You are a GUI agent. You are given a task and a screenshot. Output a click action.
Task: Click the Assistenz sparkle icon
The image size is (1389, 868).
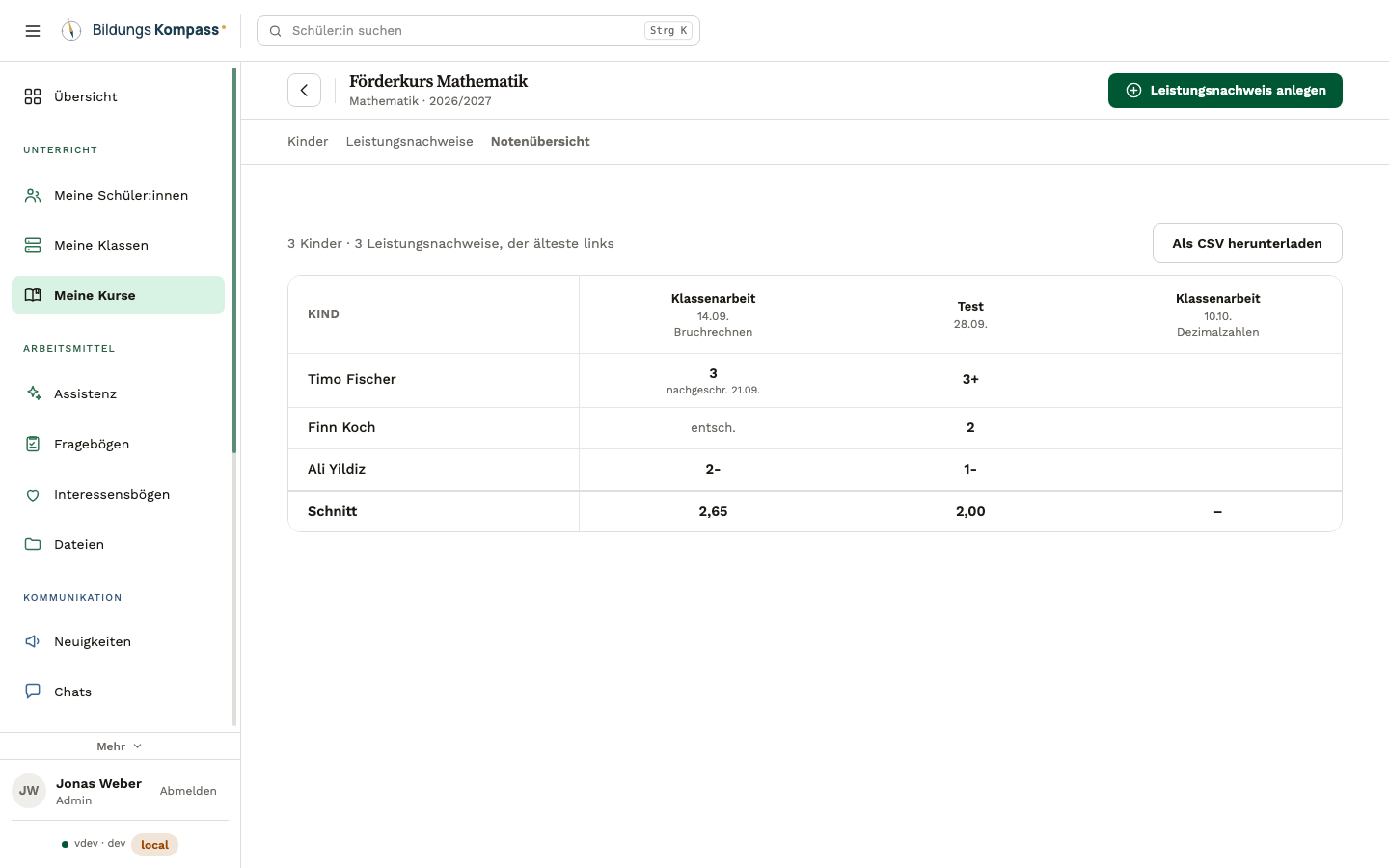[33, 393]
